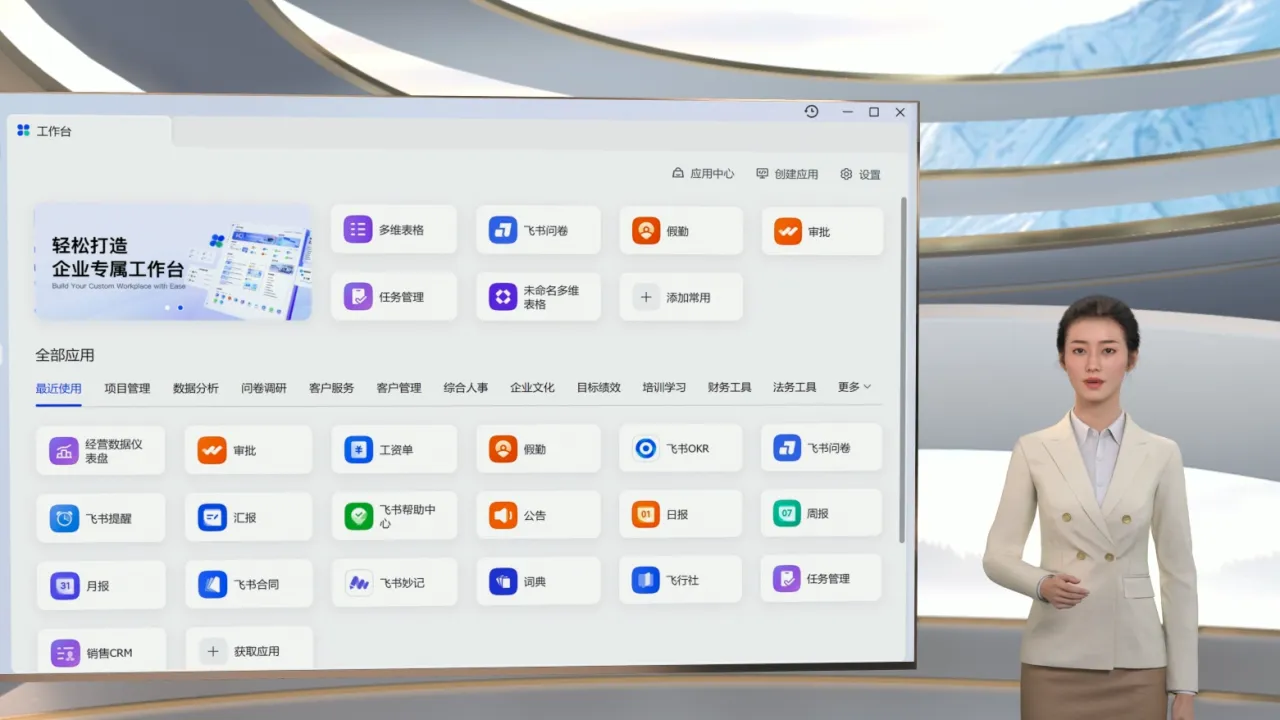The width and height of the screenshot is (1280, 720).
Task: Open the 飞书OKR app
Action: click(646, 448)
